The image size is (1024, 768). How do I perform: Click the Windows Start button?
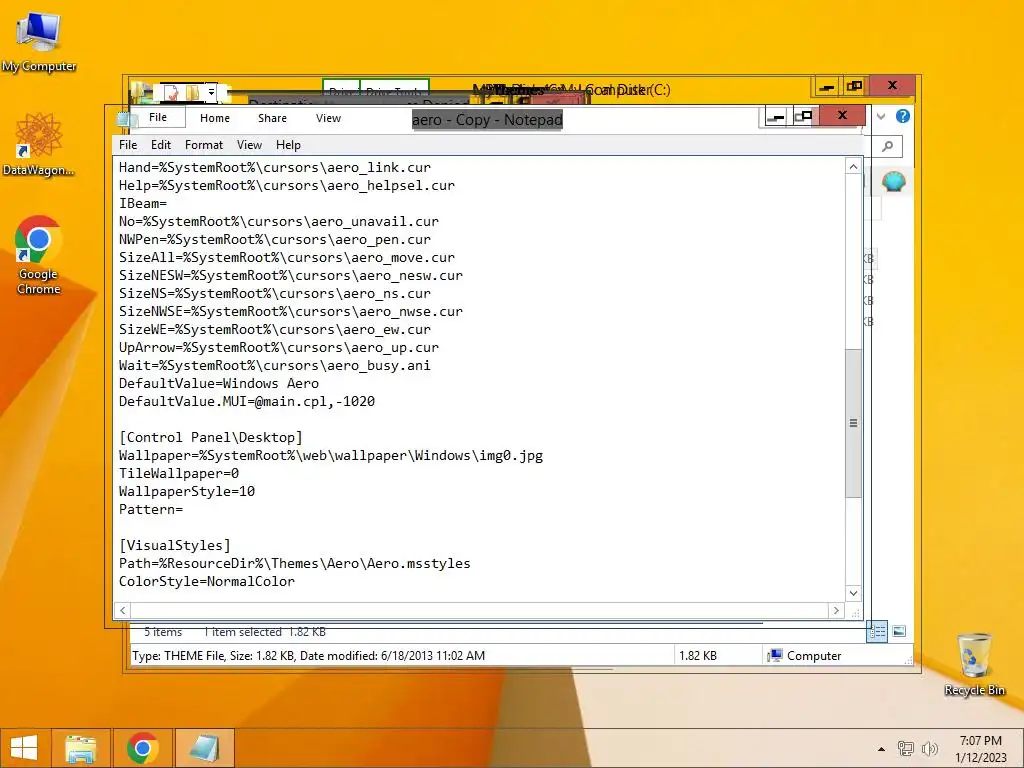(x=24, y=748)
